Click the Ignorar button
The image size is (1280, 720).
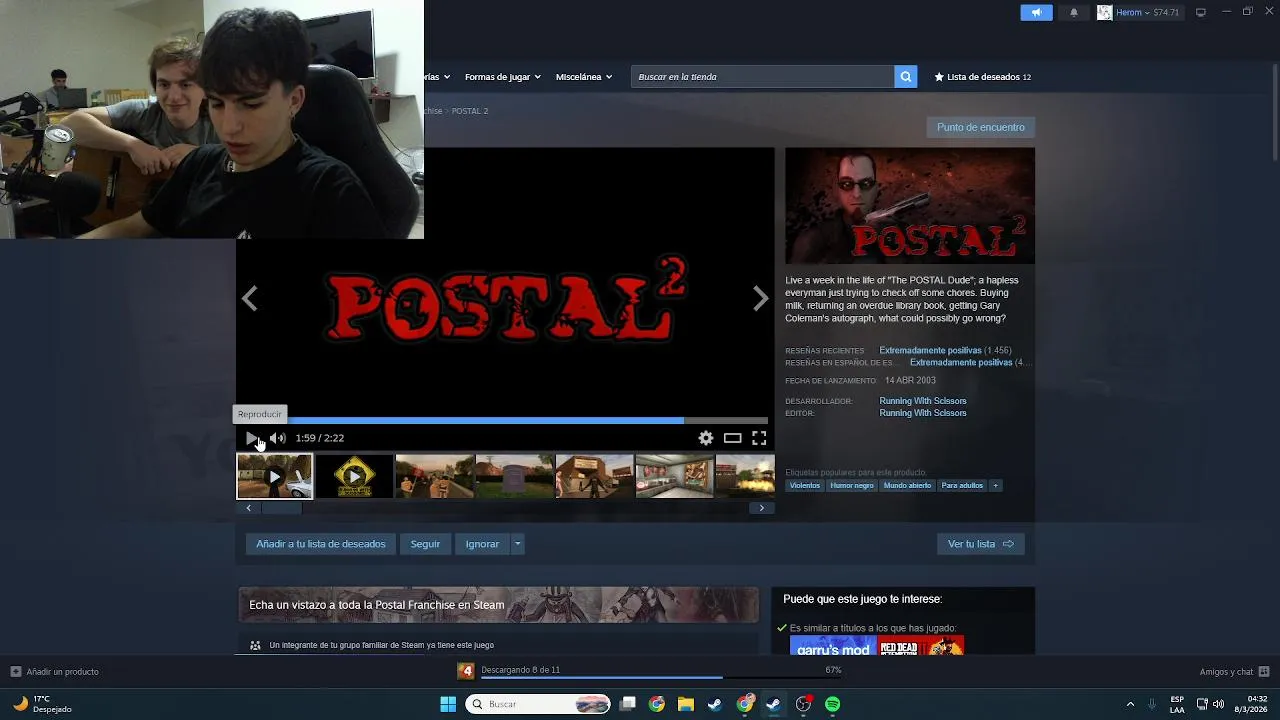(482, 544)
